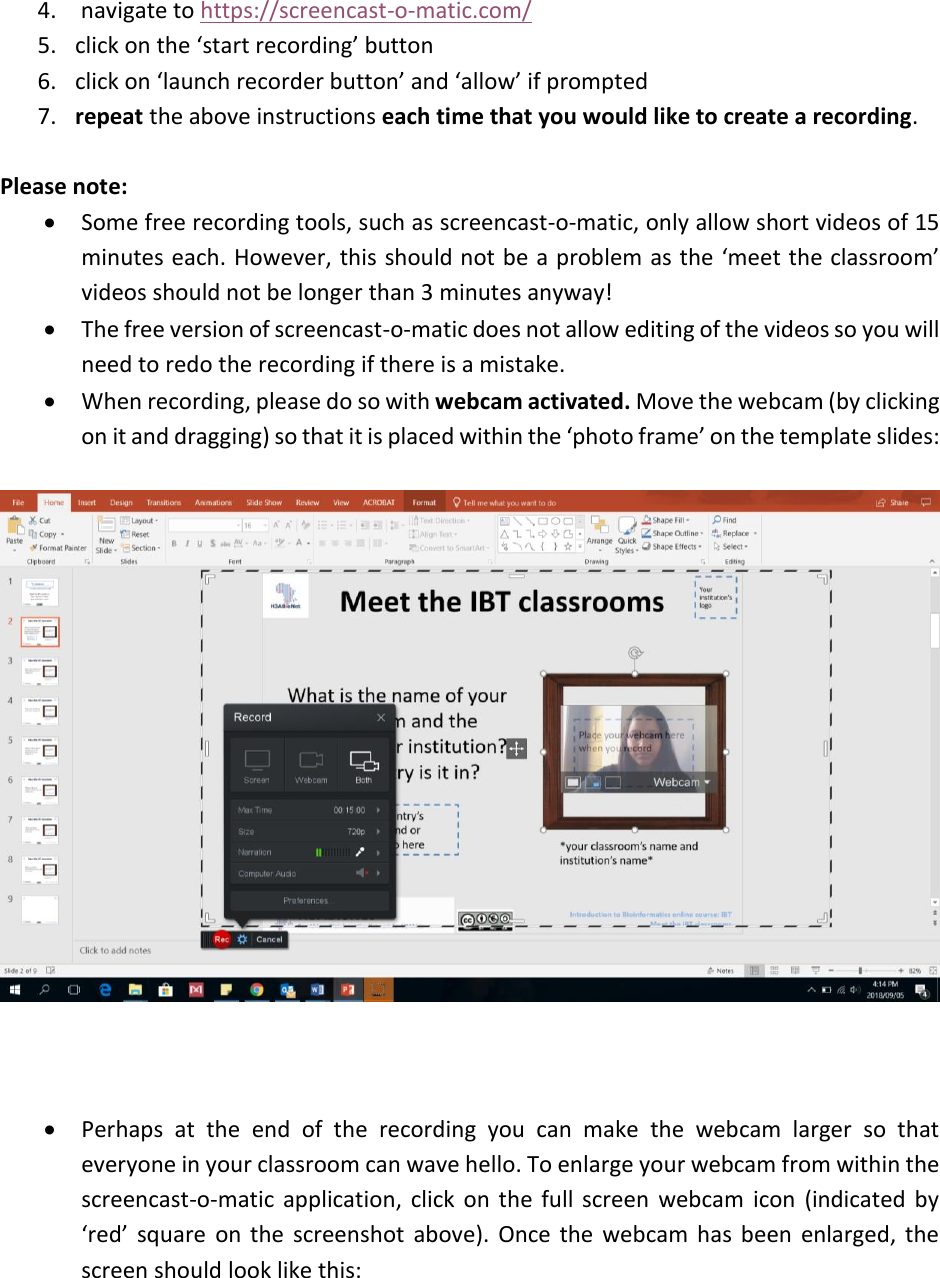Switch to the Slide Show ribbon tab
This screenshot has height=1278, width=940.
[x=264, y=502]
